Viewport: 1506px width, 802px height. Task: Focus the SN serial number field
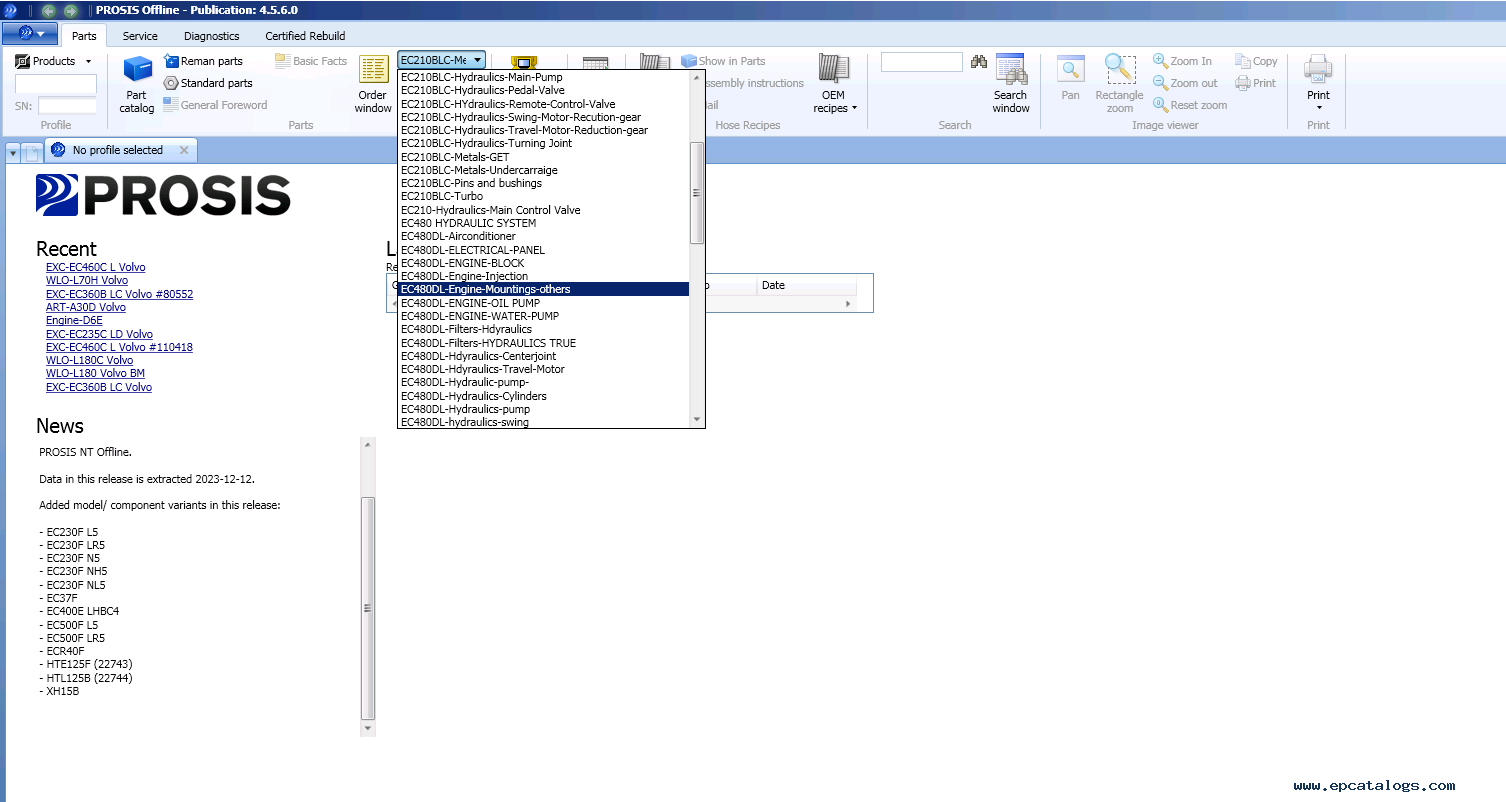[67, 105]
